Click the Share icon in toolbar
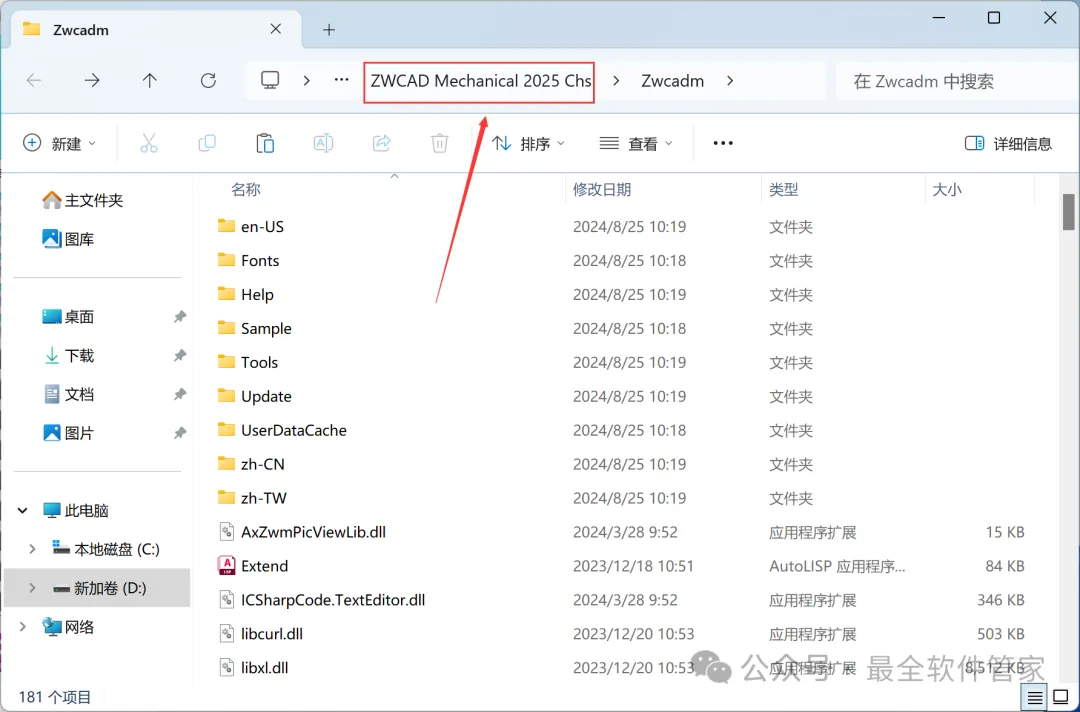This screenshot has height=712, width=1080. [382, 143]
